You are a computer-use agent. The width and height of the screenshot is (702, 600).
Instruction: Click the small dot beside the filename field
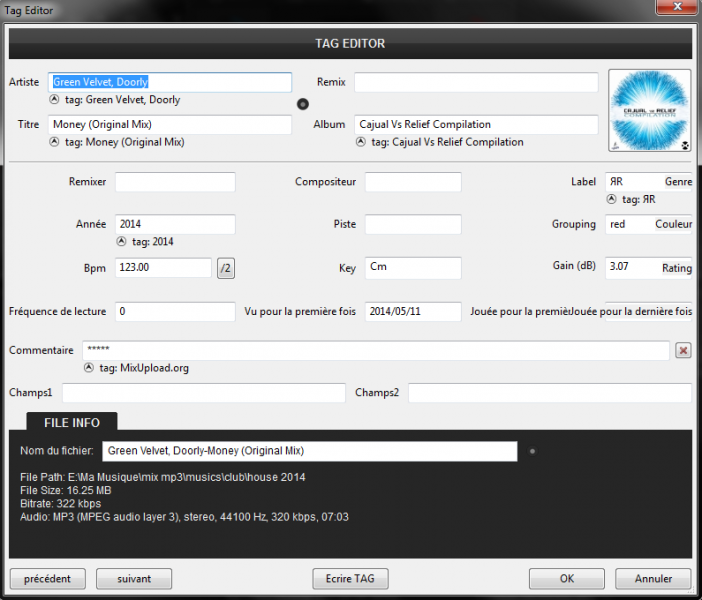point(532,452)
